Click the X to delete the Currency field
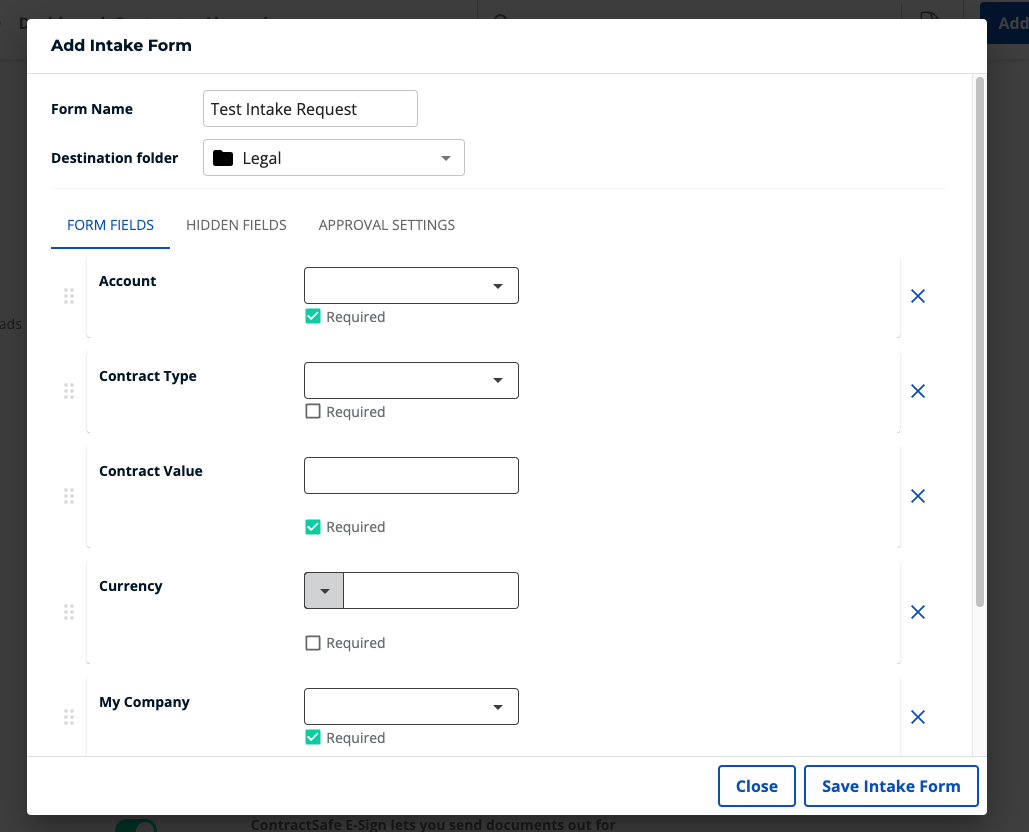Screen dimensions: 1029x832 coord(918,611)
